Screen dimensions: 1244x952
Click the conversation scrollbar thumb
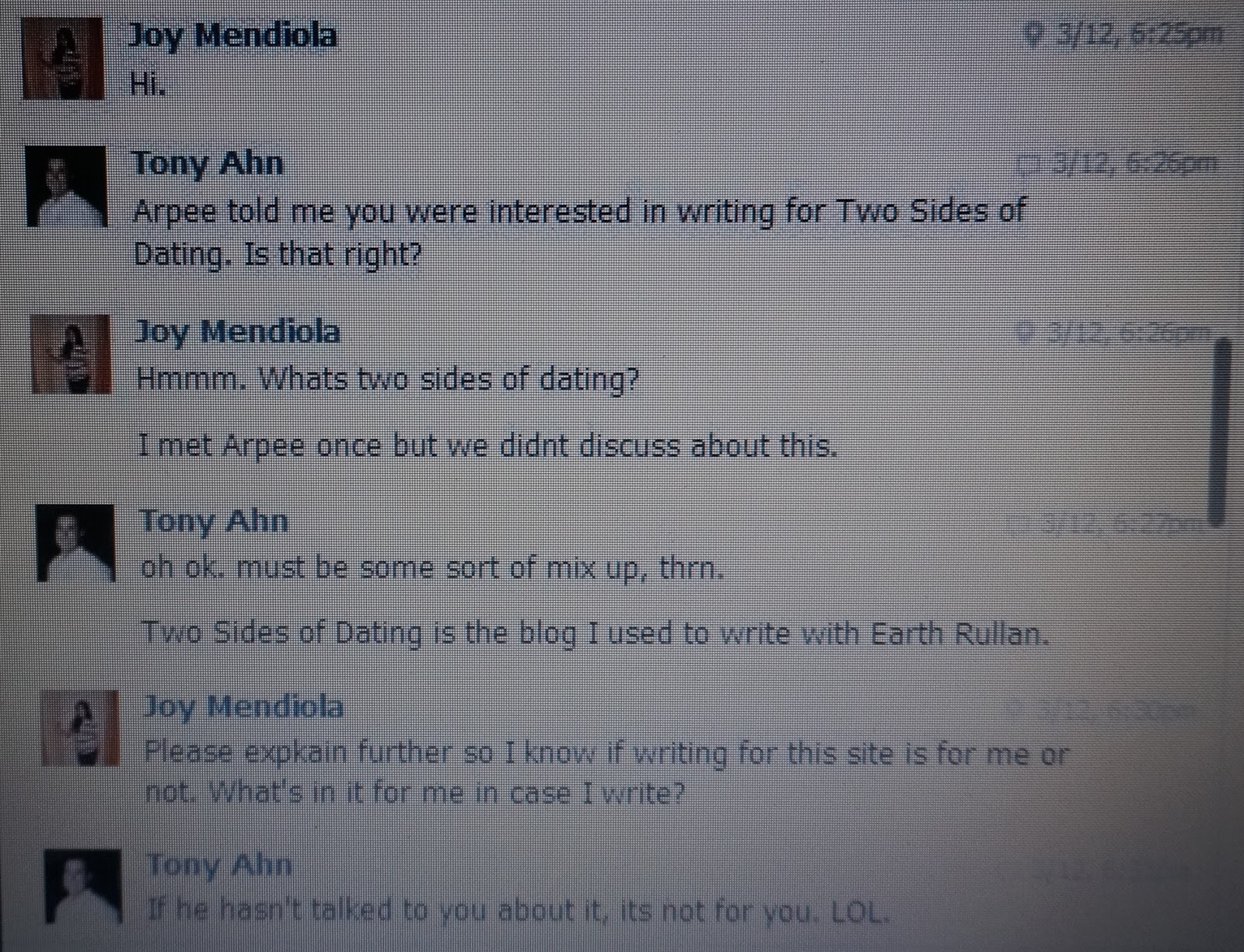pyautogui.click(x=1221, y=430)
